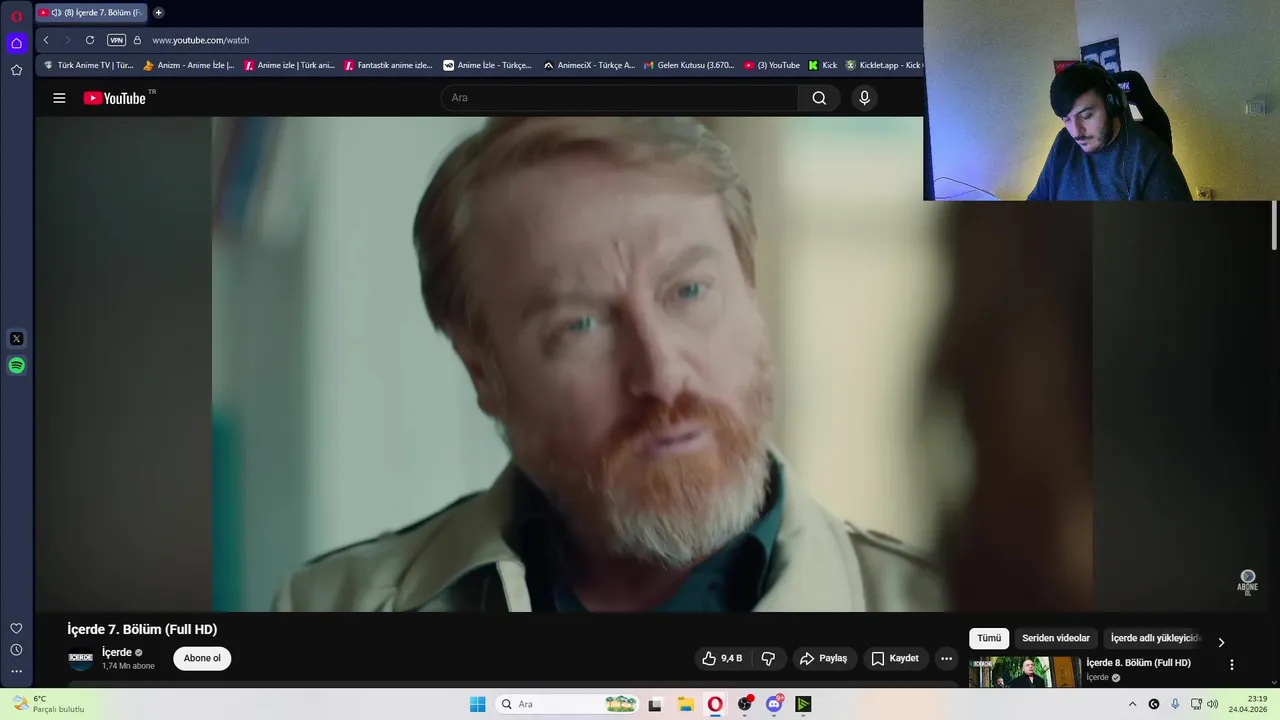Click the padlock site info icon
This screenshot has width=1280, height=720.
tap(138, 40)
